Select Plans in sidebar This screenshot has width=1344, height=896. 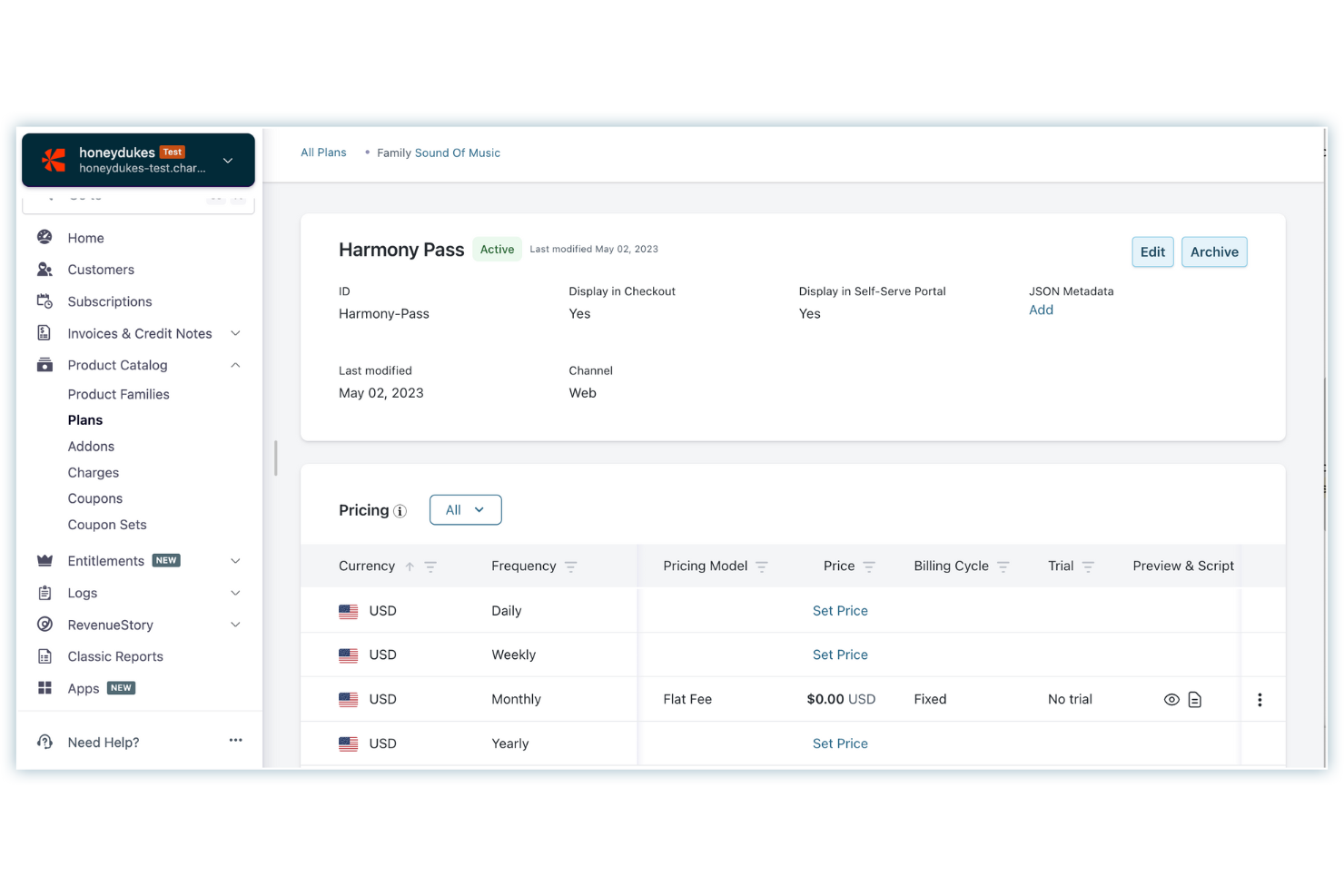[x=85, y=419]
